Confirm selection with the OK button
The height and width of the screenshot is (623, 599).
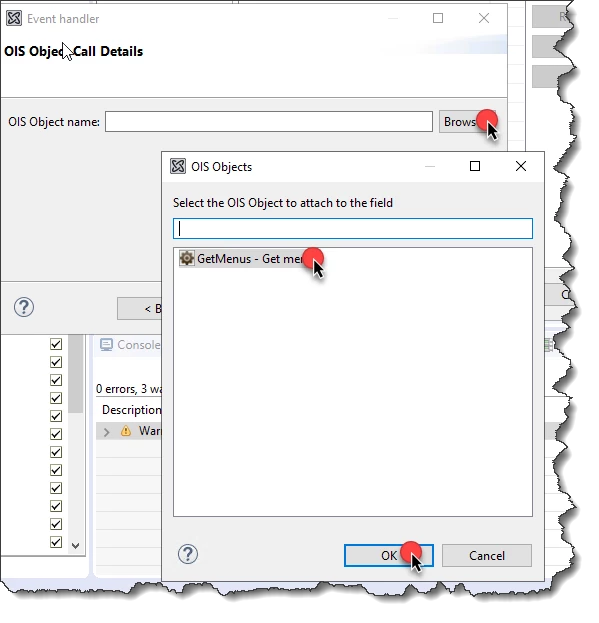pos(388,555)
